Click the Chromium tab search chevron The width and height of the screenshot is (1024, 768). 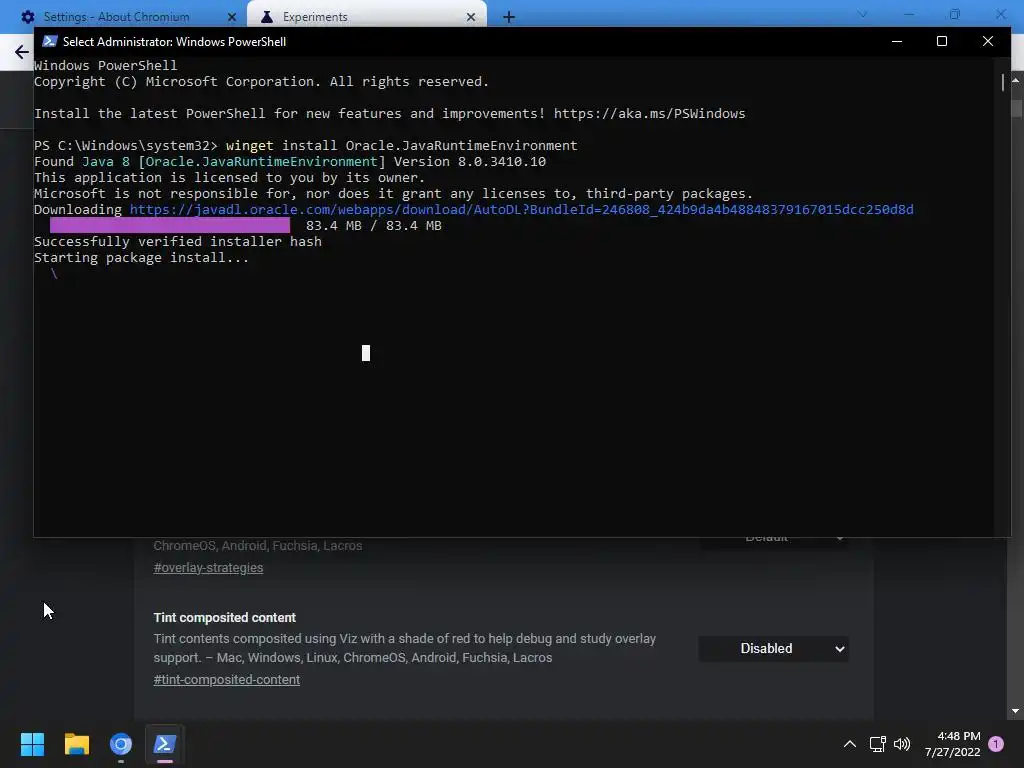[x=862, y=14]
